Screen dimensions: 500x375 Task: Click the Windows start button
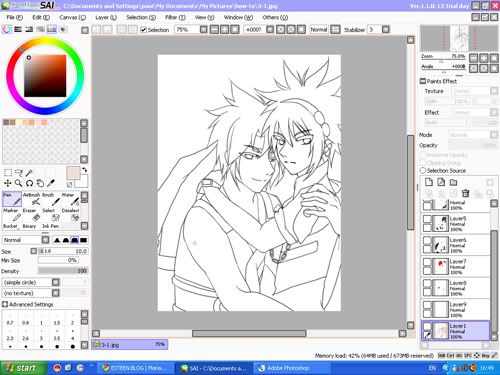click(x=23, y=368)
